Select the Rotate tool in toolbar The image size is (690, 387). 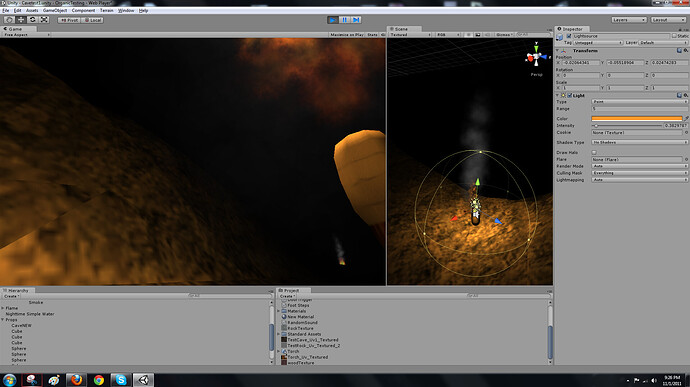click(33, 20)
